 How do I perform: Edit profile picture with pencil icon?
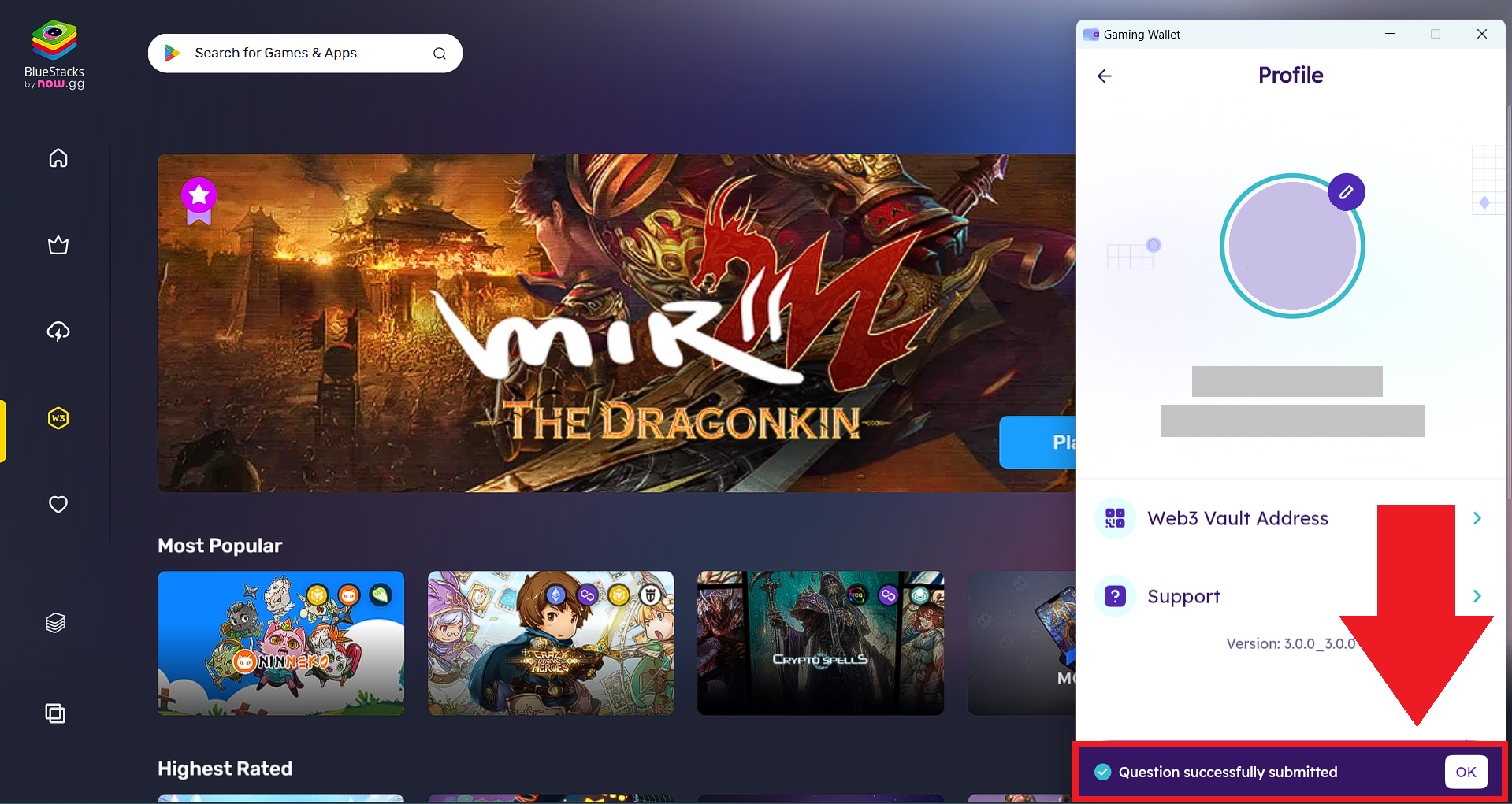[x=1347, y=192]
